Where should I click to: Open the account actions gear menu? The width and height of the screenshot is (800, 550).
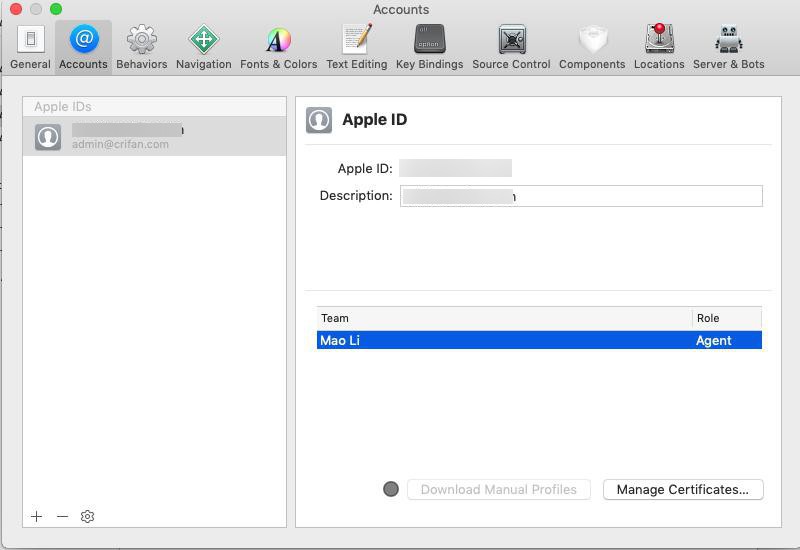click(87, 516)
